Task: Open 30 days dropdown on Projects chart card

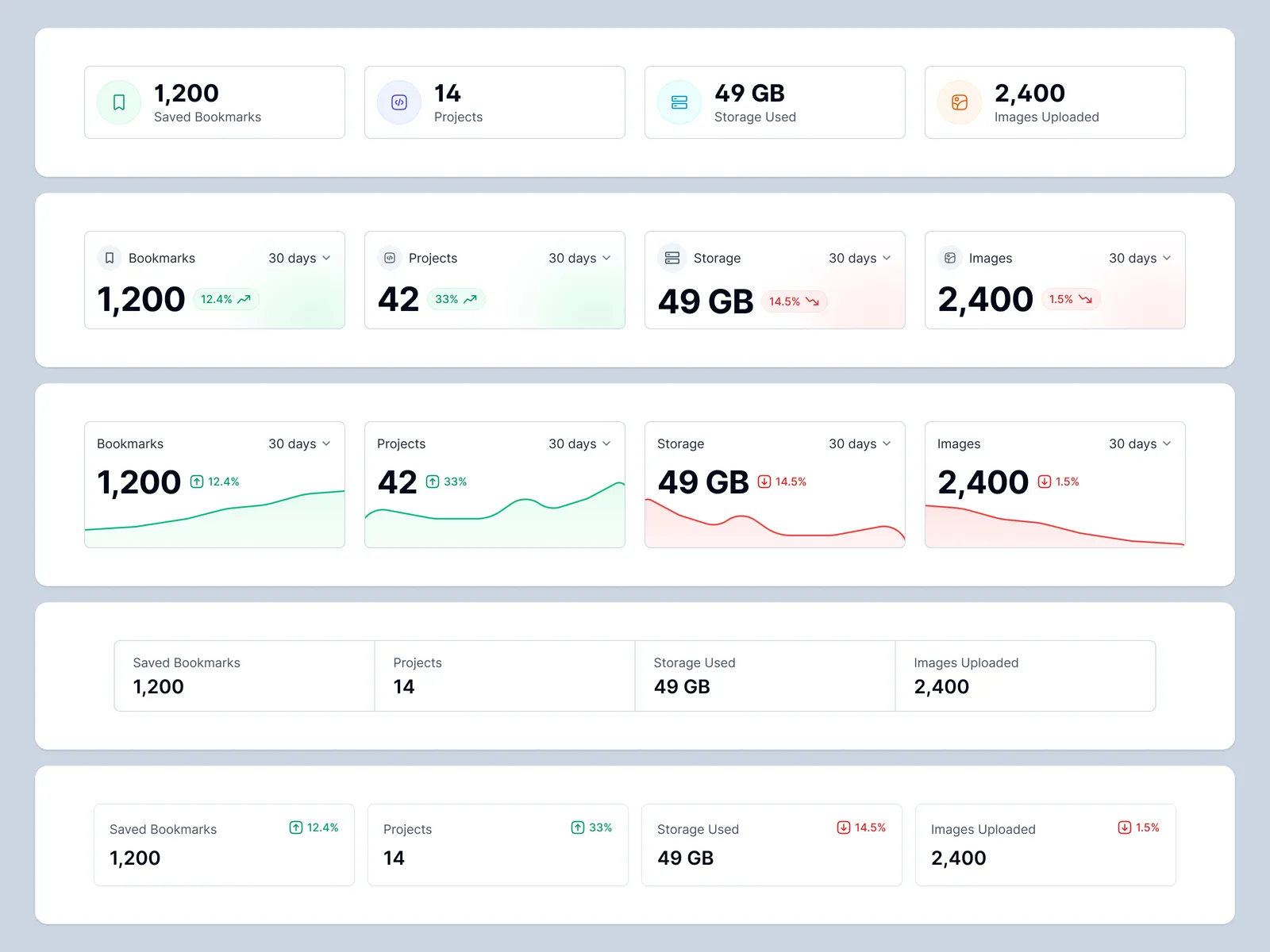Action: pos(579,443)
